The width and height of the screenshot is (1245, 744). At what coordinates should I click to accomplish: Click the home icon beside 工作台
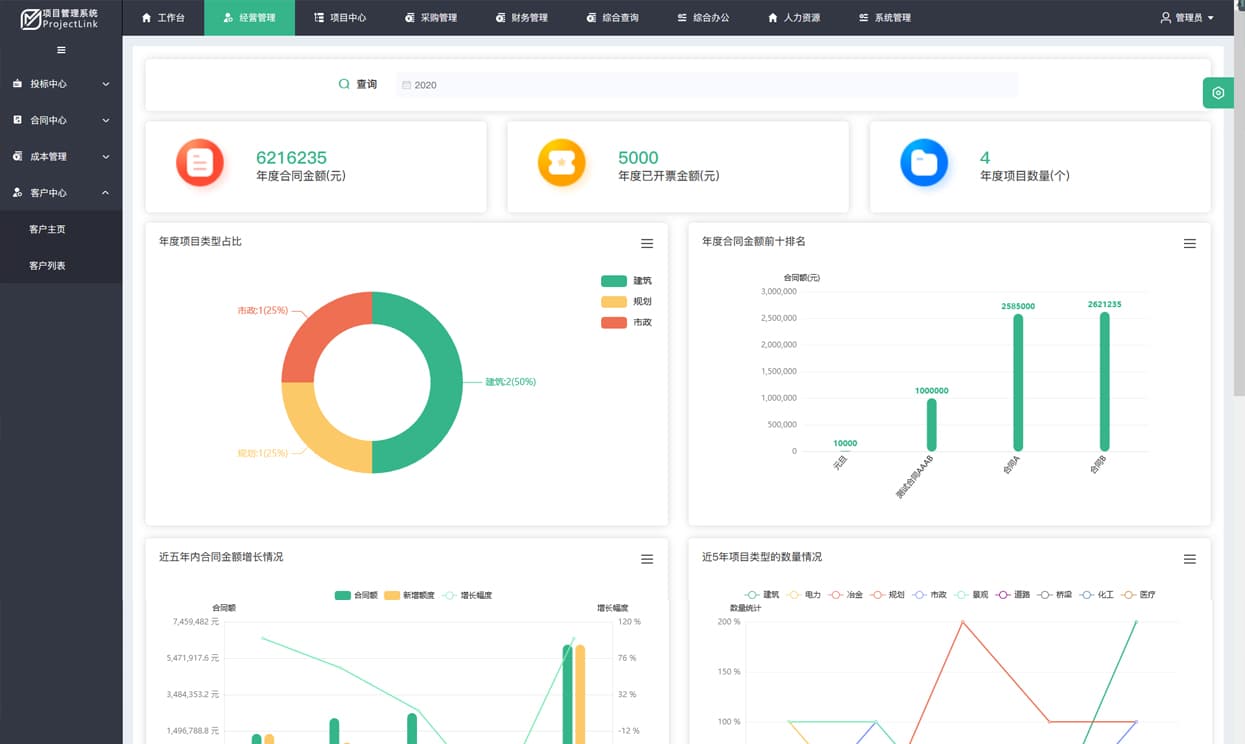147,18
